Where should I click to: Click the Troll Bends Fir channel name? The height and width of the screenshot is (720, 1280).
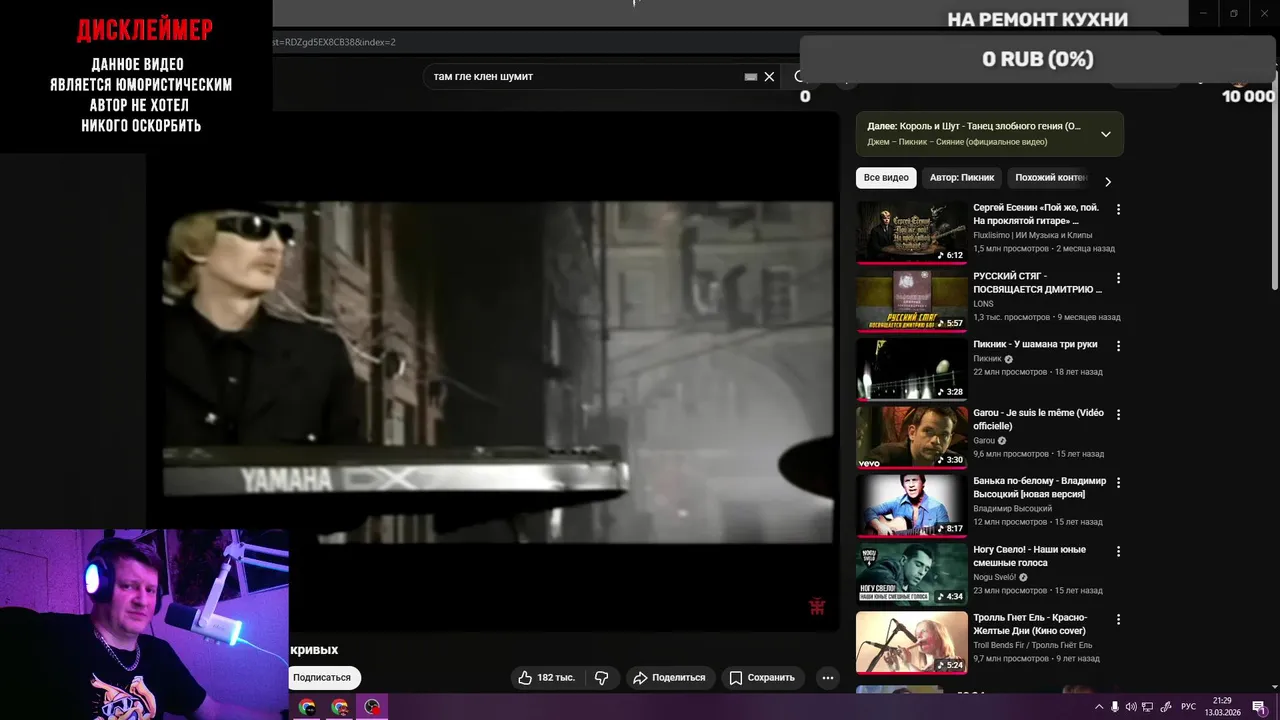[x=1032, y=645]
